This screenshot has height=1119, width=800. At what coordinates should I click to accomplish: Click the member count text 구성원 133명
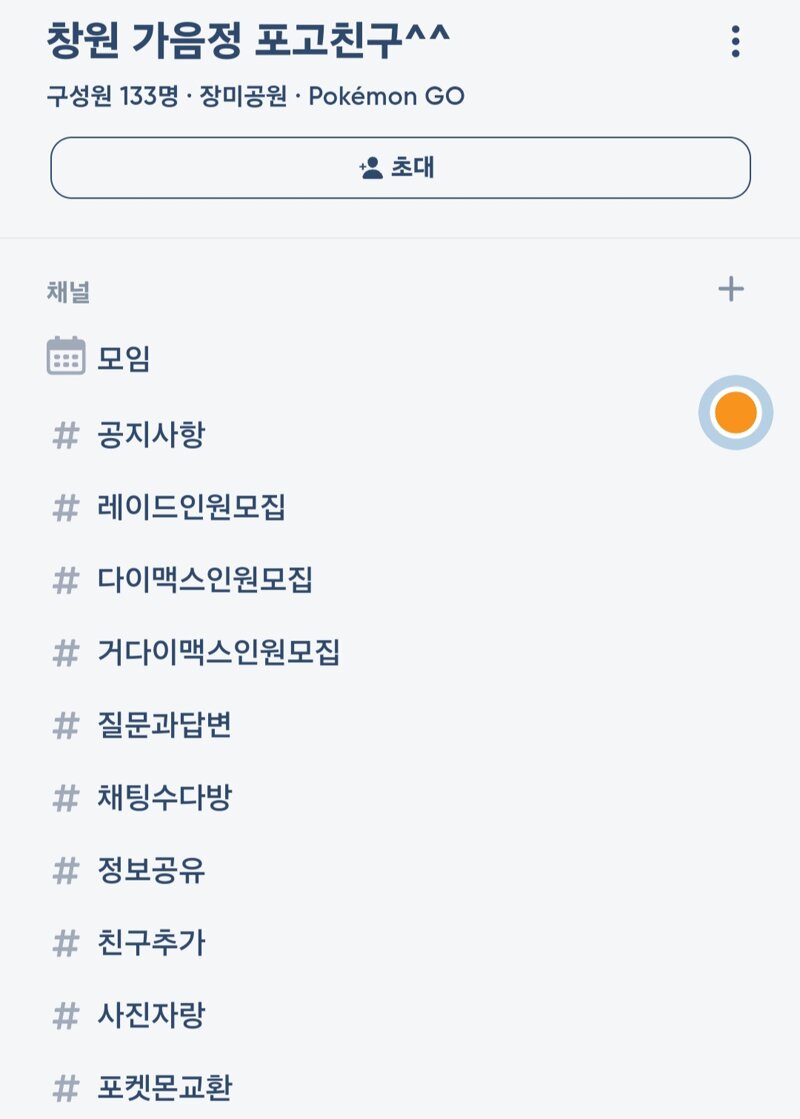[x=112, y=96]
